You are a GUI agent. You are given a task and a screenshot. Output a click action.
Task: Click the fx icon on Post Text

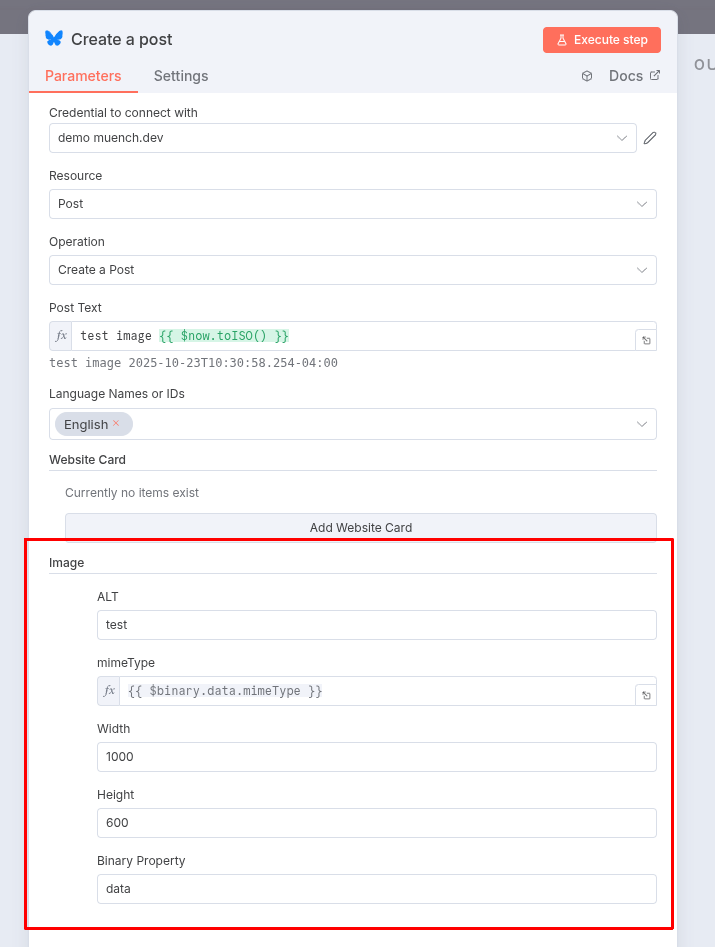click(61, 336)
